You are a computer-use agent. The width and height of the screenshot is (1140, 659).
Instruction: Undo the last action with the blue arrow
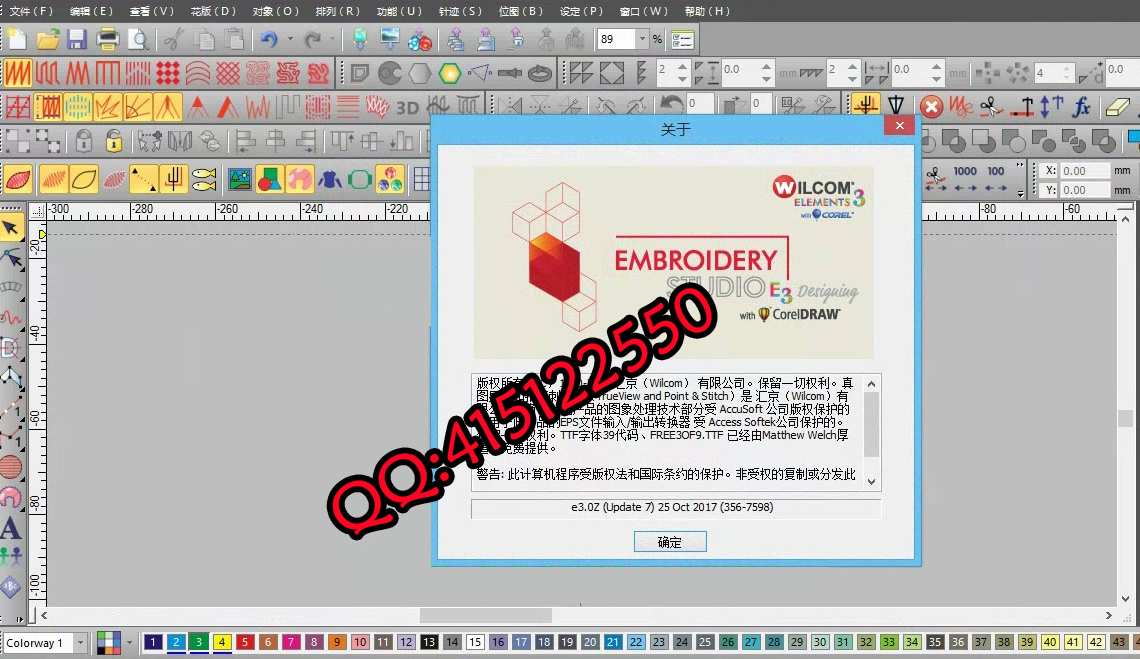coord(269,39)
